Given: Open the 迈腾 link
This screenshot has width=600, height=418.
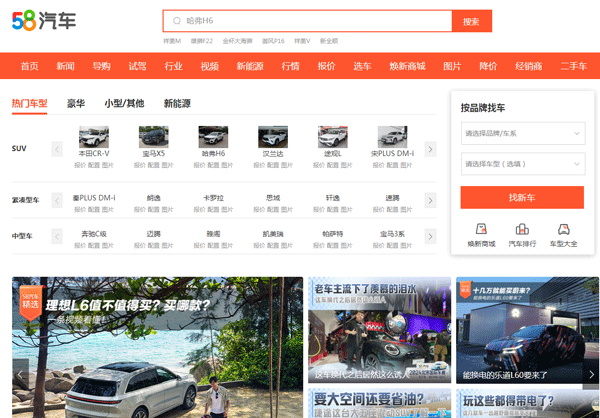Looking at the screenshot, I should [153, 234].
